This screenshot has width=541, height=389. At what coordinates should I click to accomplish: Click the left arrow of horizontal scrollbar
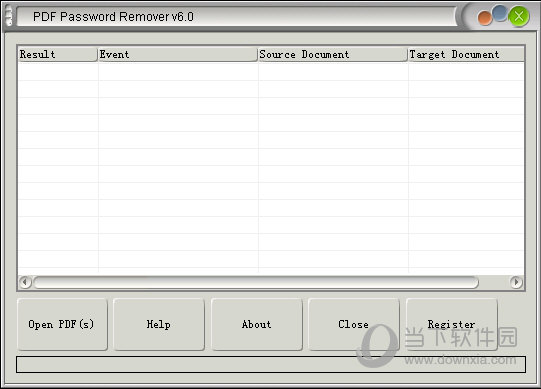click(25, 282)
